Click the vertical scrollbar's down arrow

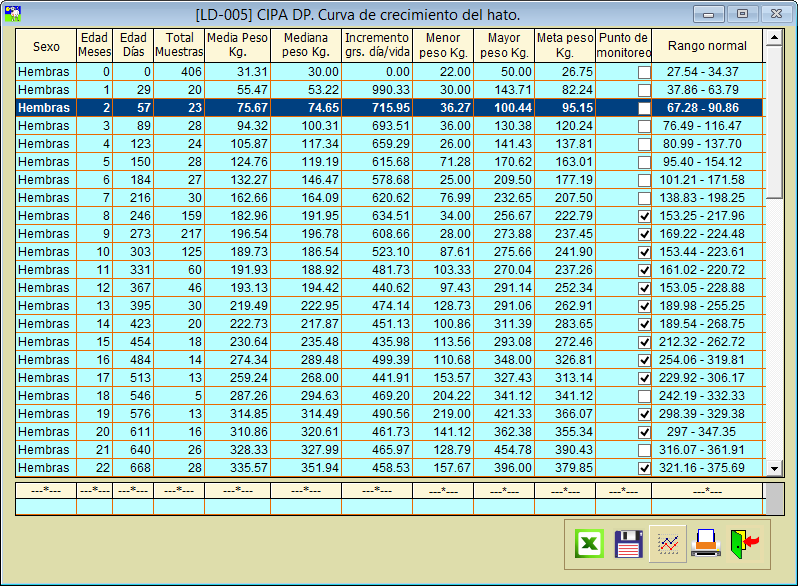[773, 468]
